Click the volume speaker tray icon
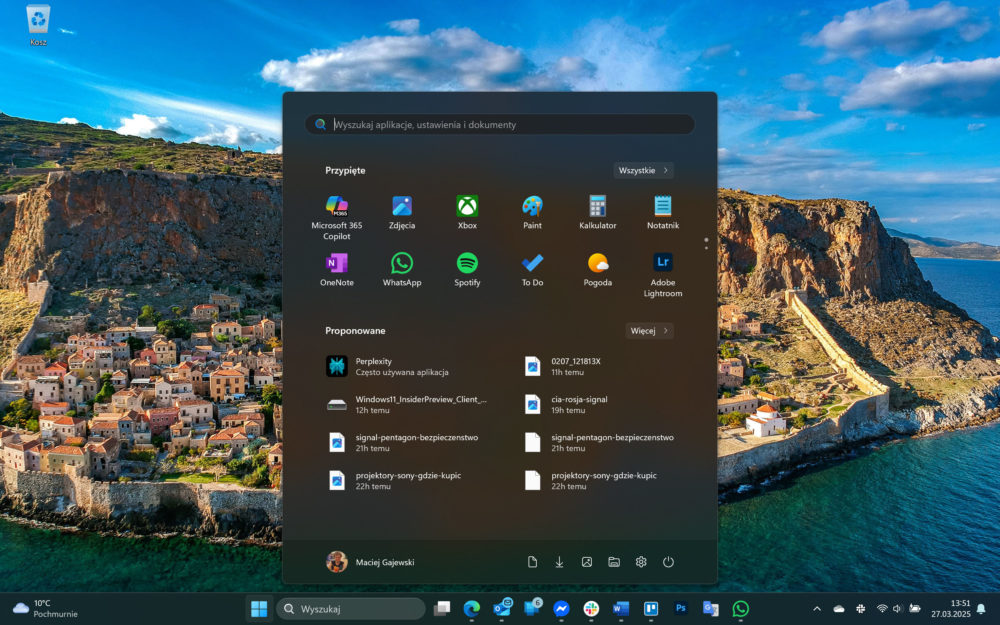This screenshot has width=1000, height=625. tap(897, 609)
